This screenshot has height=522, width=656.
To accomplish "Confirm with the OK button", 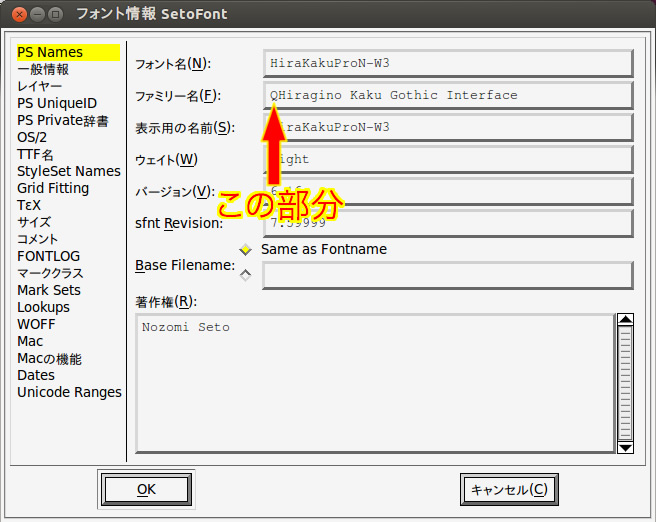I will pyautogui.click(x=146, y=489).
